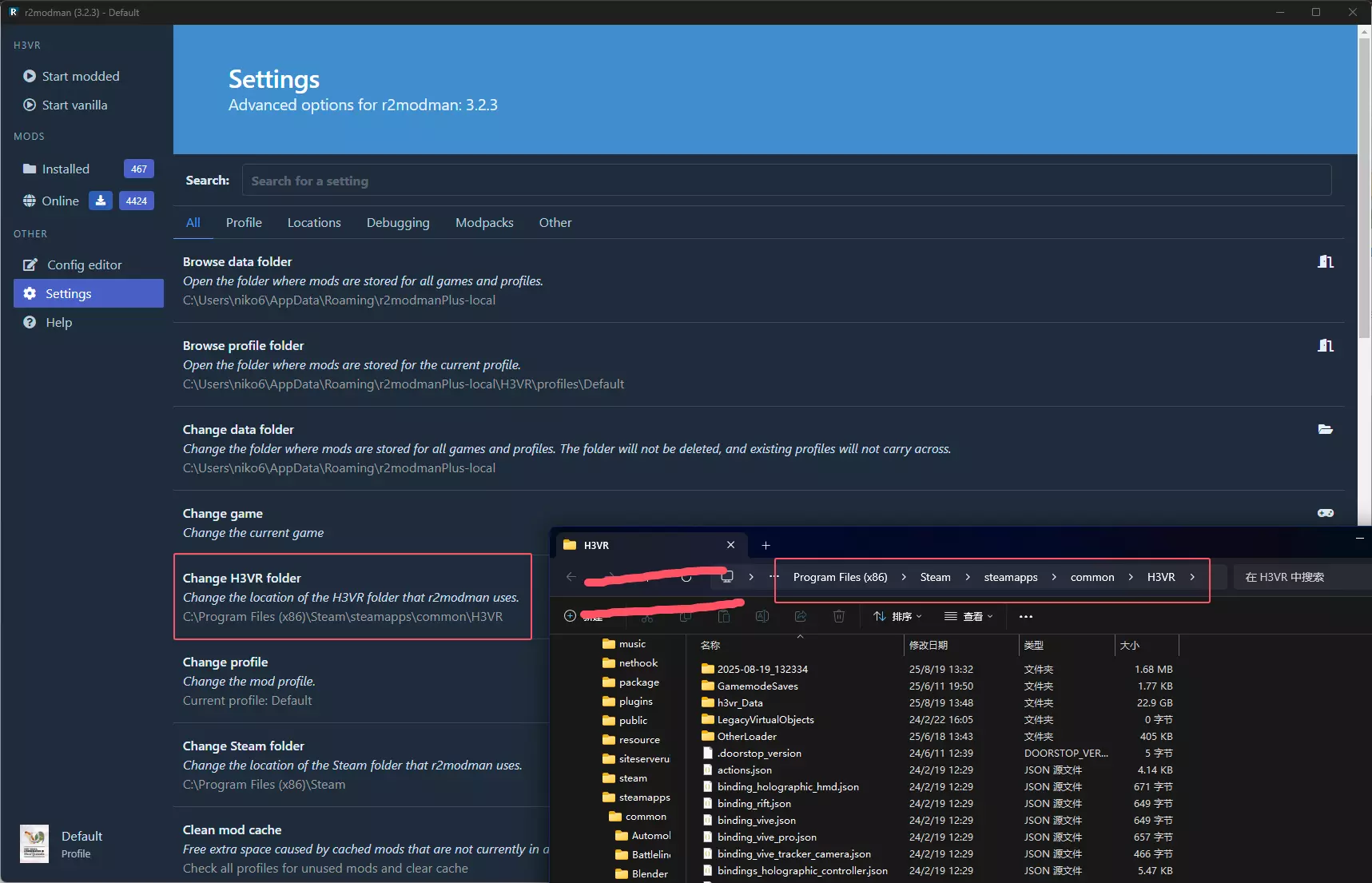
Task: Select the actions.json file
Action: coord(737,770)
